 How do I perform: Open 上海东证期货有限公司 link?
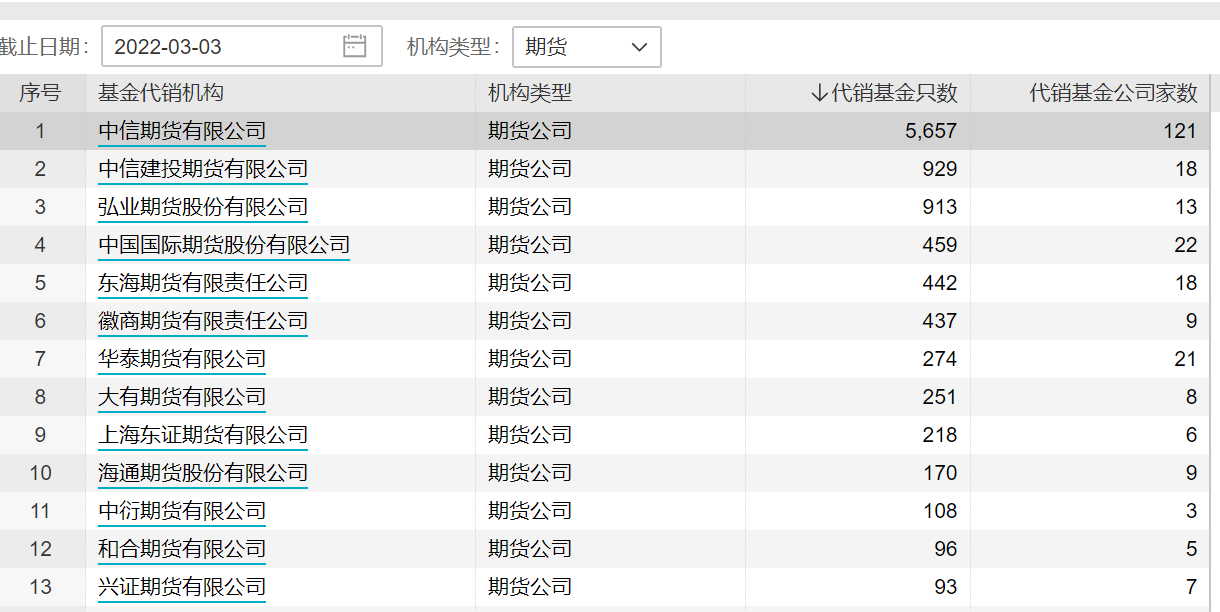(203, 435)
